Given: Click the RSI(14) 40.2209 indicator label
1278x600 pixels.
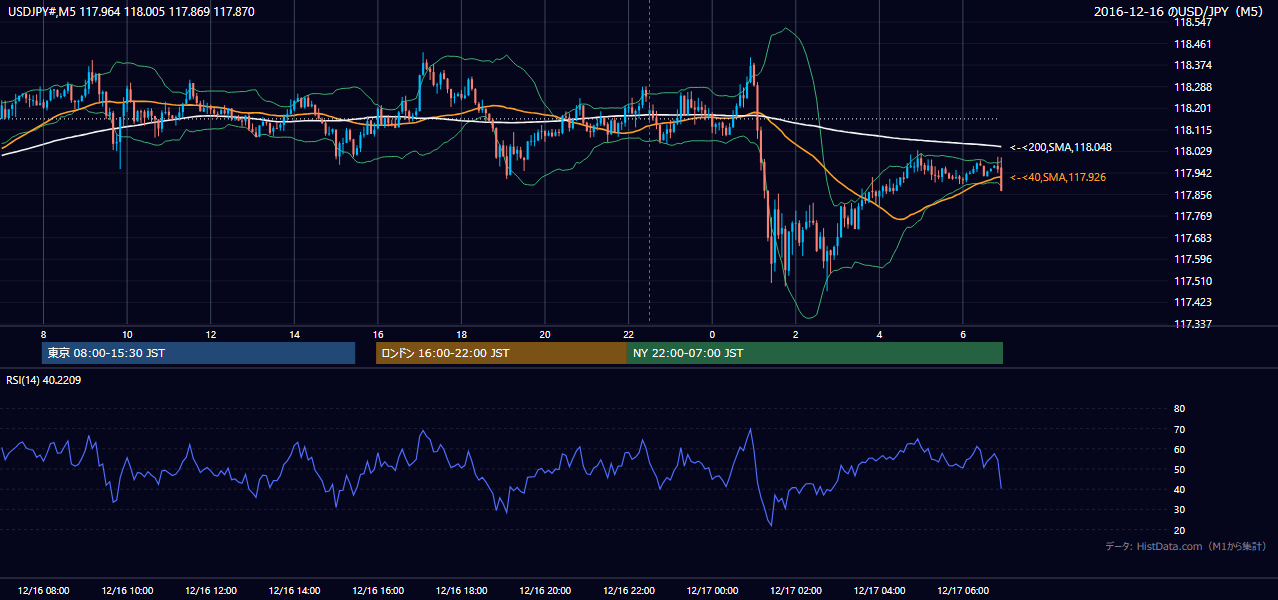Looking at the screenshot, I should tap(46, 380).
